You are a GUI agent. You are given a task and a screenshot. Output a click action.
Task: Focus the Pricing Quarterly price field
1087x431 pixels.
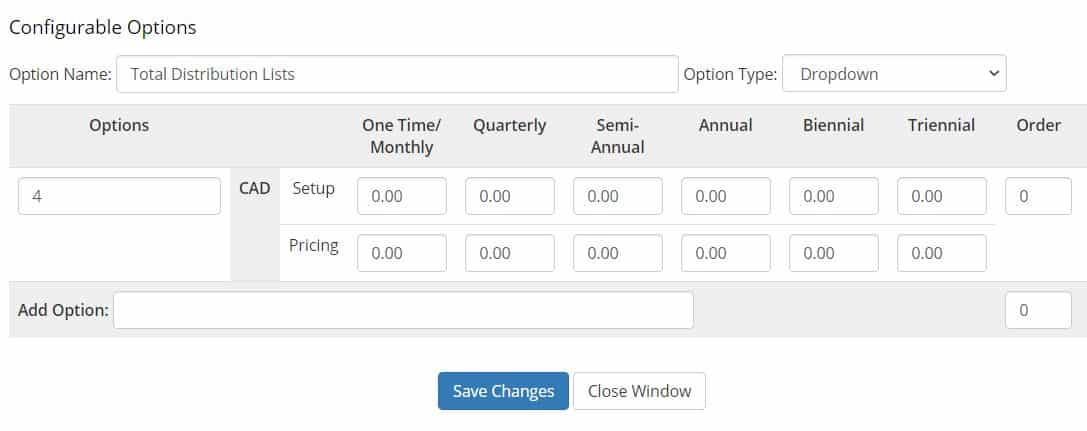point(510,253)
